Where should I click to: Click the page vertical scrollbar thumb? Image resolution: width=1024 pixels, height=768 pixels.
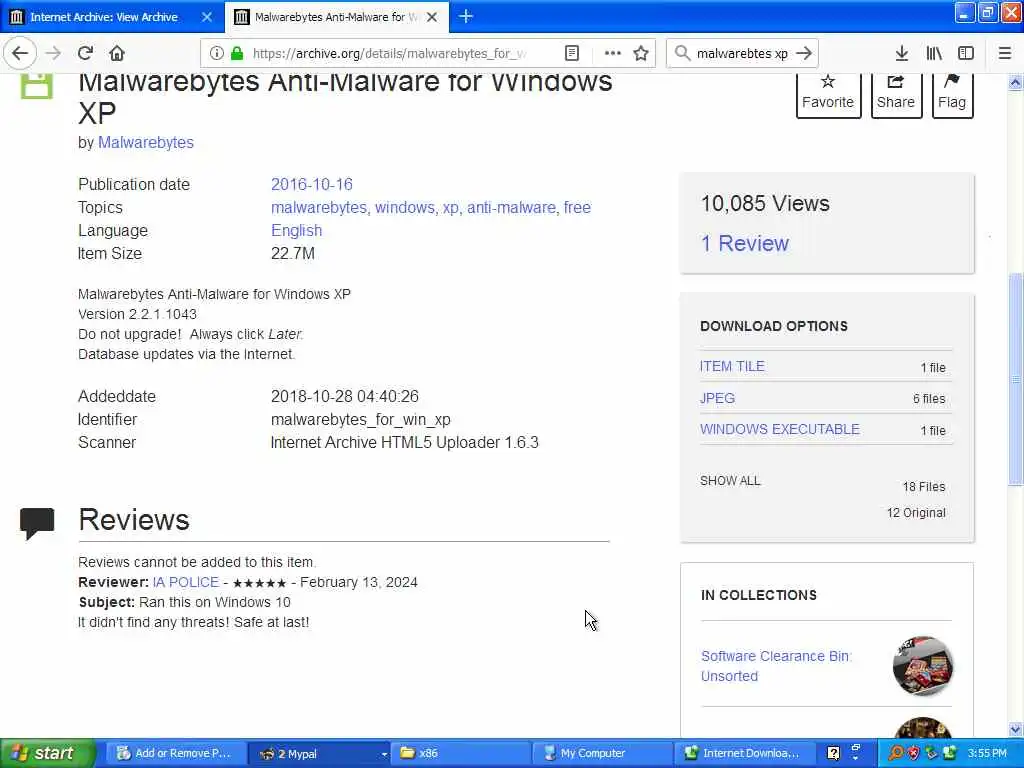[1015, 379]
